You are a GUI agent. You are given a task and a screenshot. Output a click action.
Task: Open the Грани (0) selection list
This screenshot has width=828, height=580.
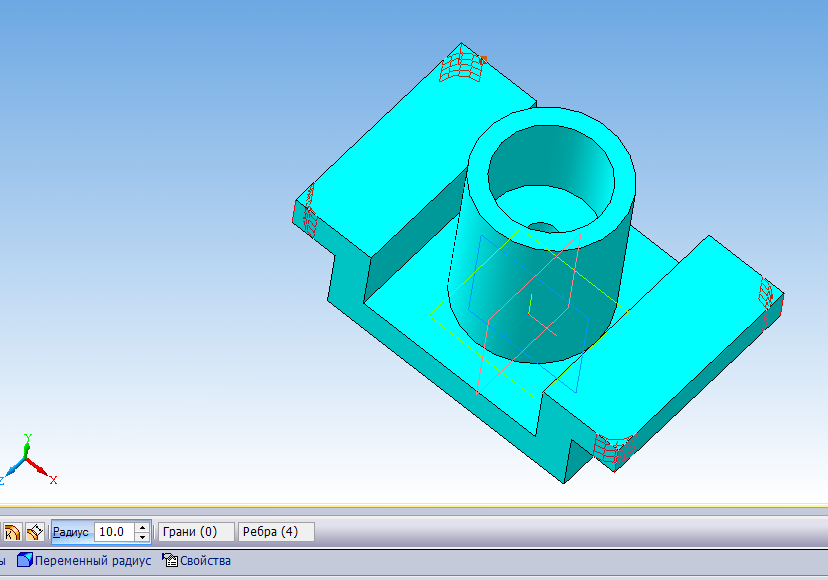[195, 532]
